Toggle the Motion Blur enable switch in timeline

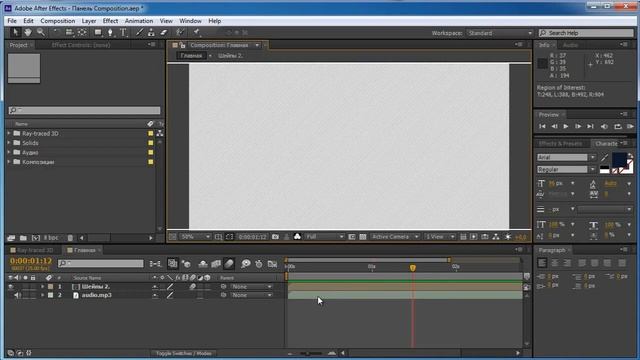click(229, 264)
